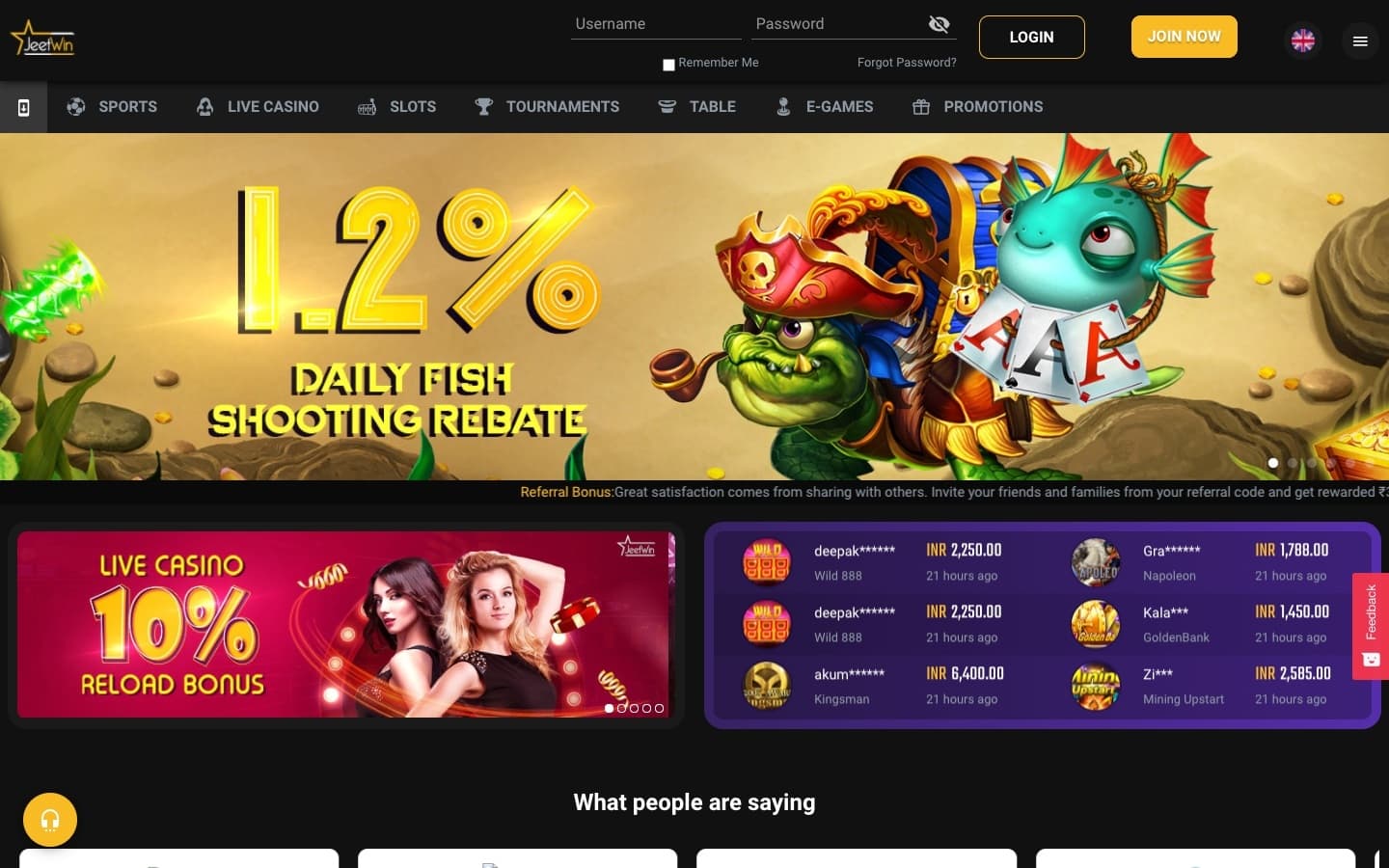The height and width of the screenshot is (868, 1389).
Task: Click the Mining Upstart game icon
Action: [x=1096, y=686]
